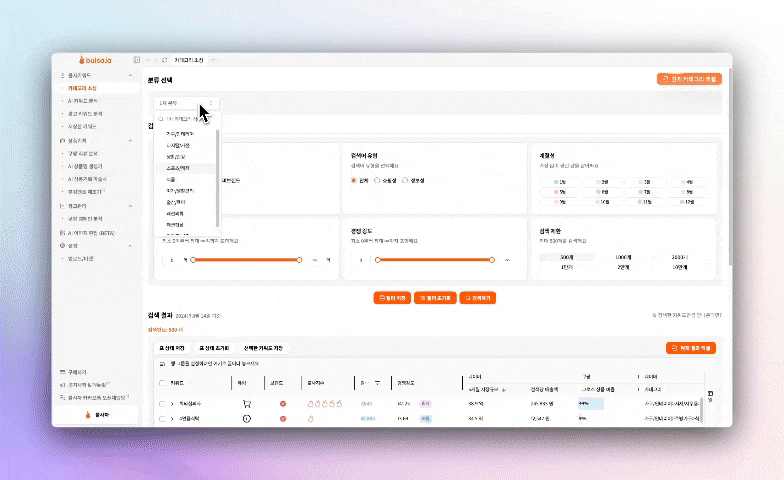Check the second result row checkbox
Screen dimensions: 784x480
[x=162, y=418]
